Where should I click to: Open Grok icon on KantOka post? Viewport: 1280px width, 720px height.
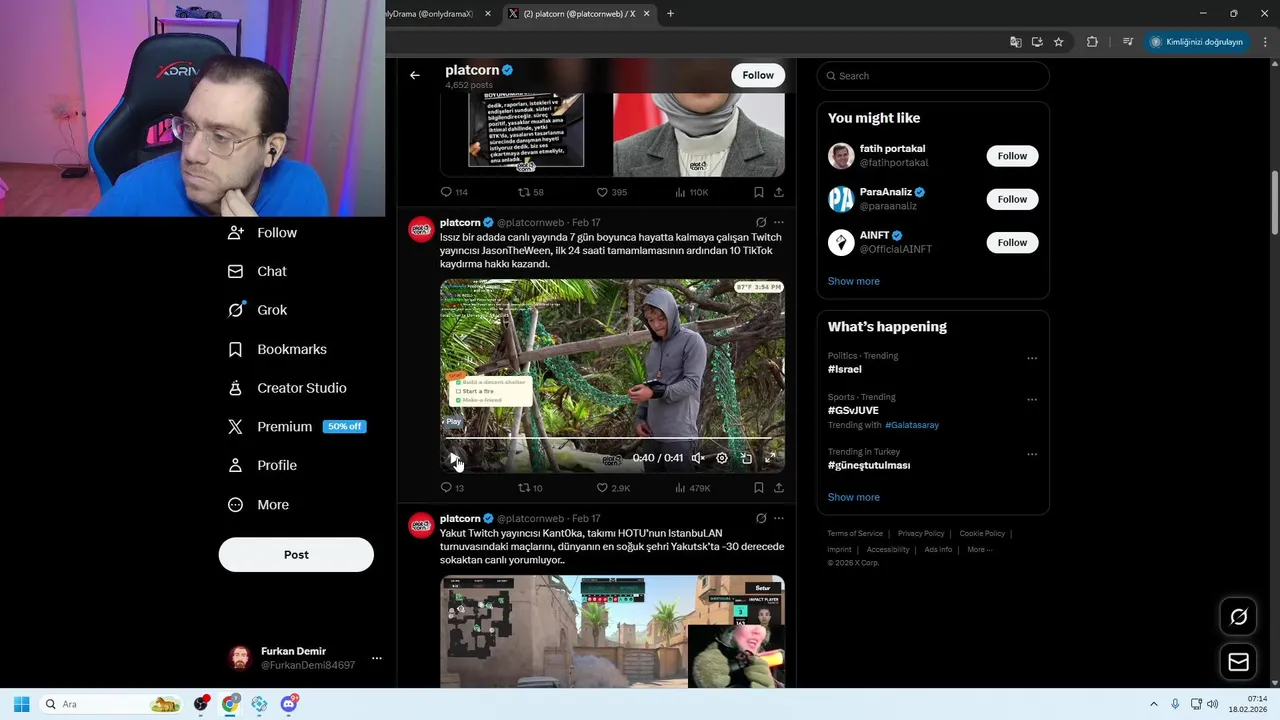point(761,518)
